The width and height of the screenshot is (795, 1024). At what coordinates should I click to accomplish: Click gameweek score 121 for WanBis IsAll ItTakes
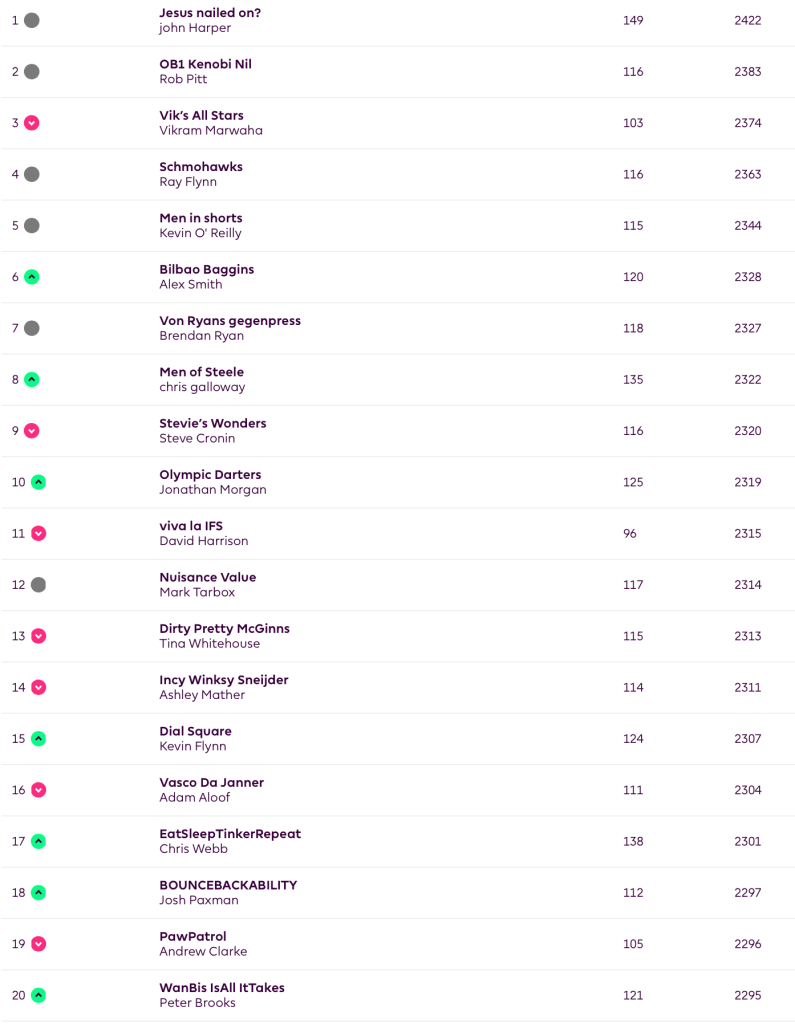click(633, 995)
